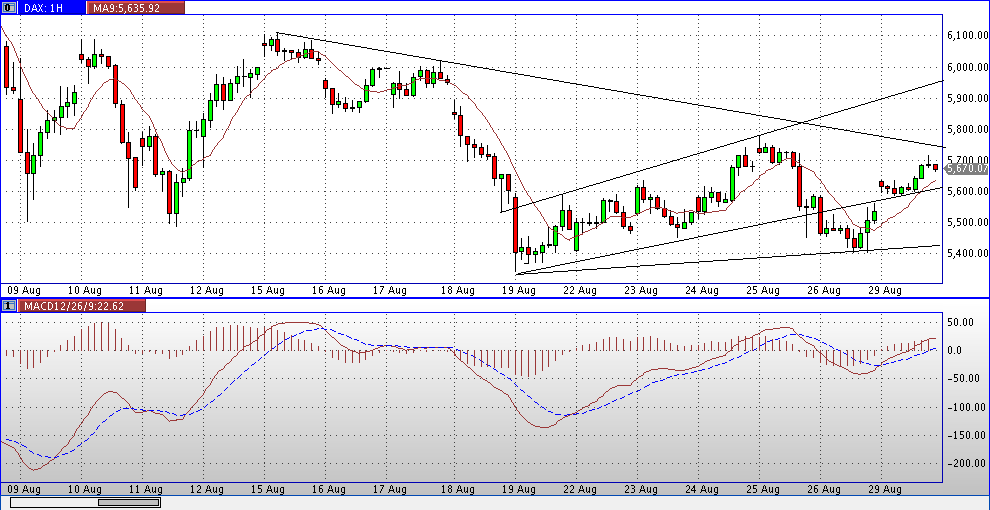This screenshot has height=510, width=990.
Task: Click the gray thumb of the horizontal scrollbar
Action: click(x=129, y=502)
